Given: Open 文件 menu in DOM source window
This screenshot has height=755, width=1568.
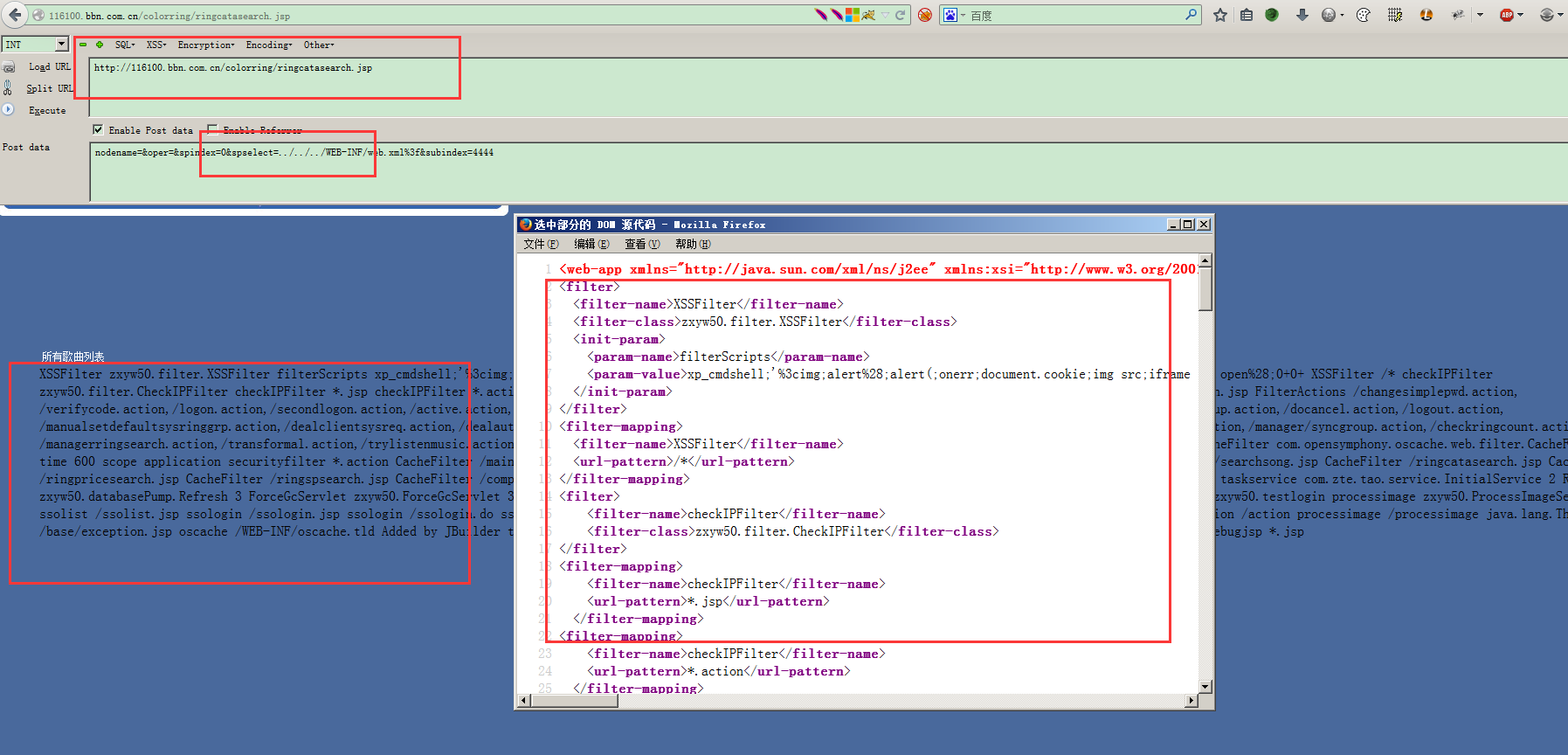Looking at the screenshot, I should pyautogui.click(x=541, y=244).
